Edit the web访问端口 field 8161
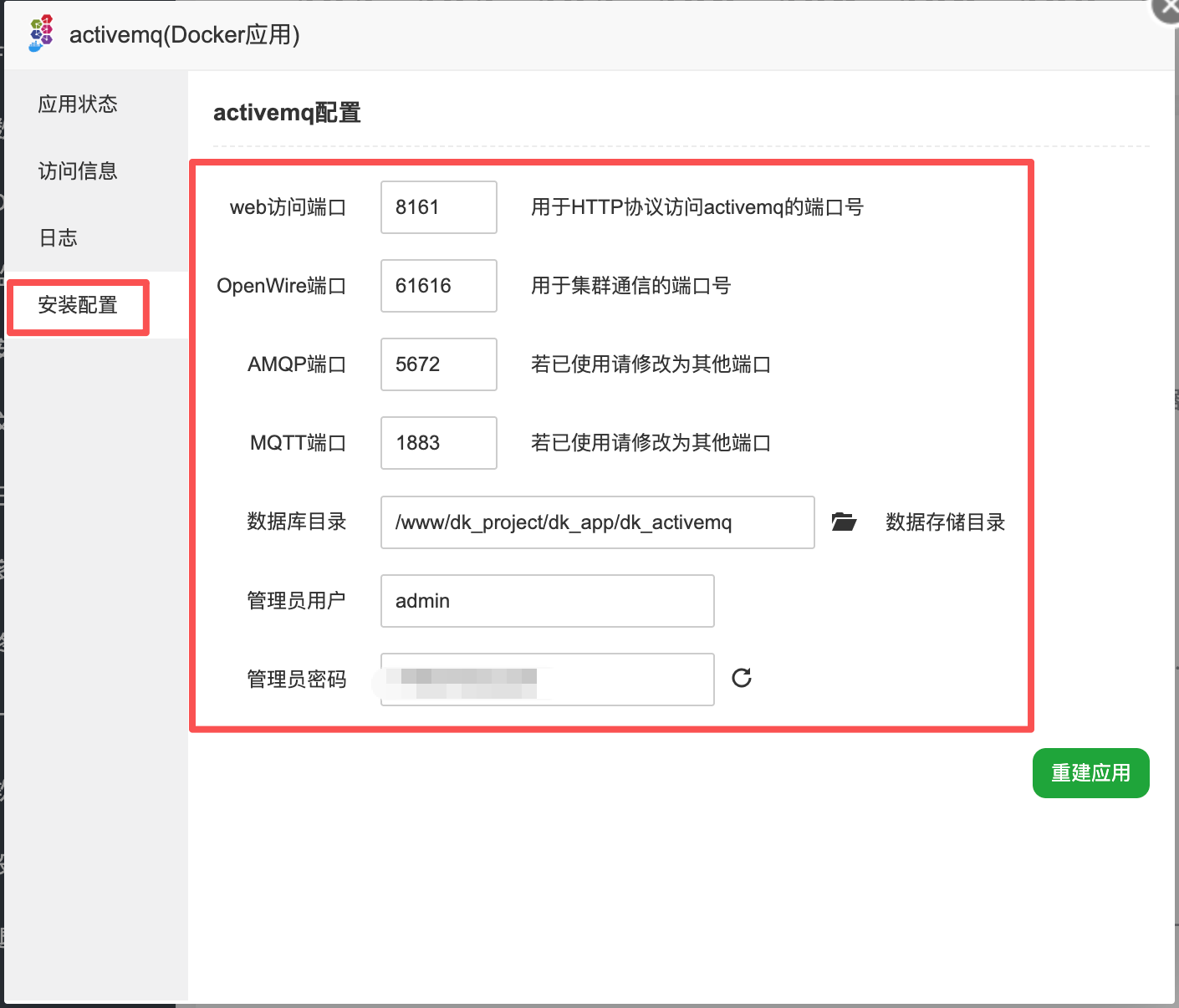 coord(439,207)
